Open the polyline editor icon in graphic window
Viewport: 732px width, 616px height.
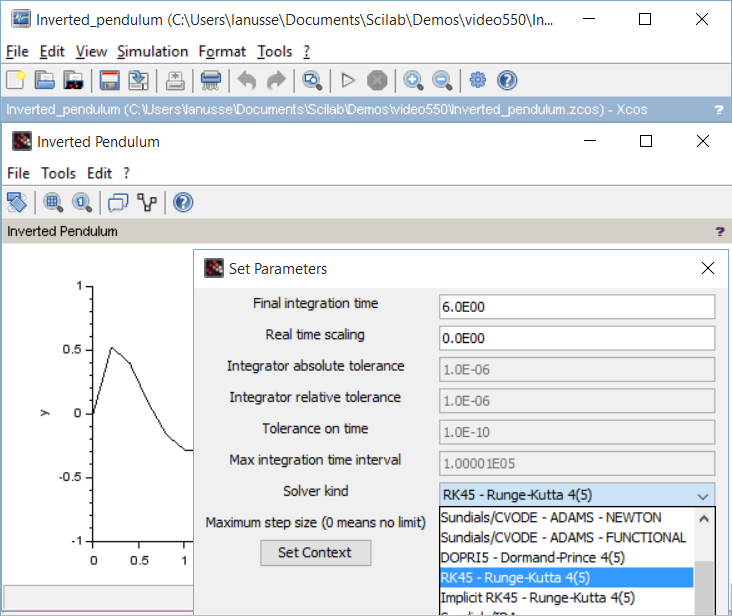coord(147,202)
